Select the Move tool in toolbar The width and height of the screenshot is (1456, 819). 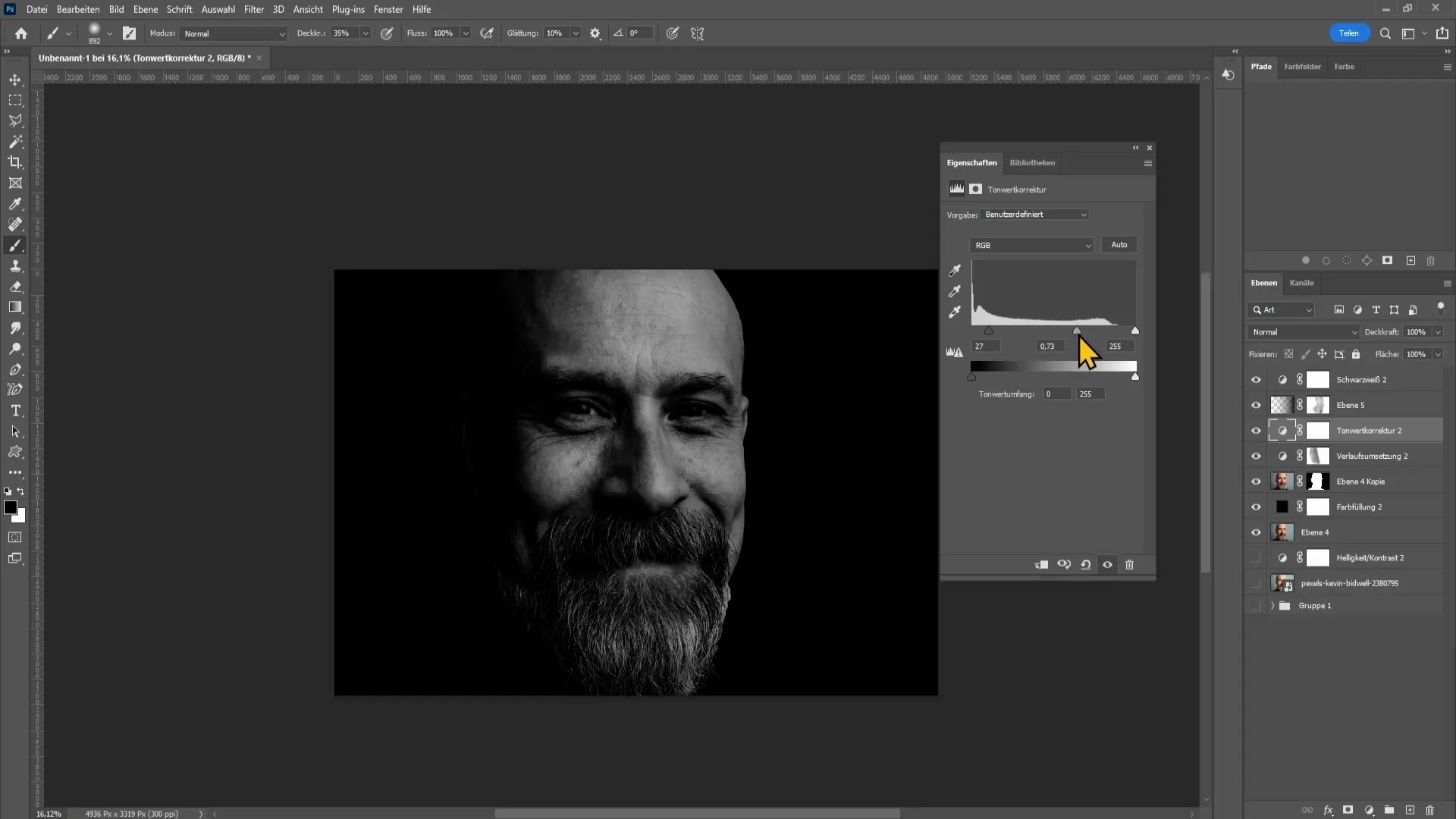coord(15,79)
